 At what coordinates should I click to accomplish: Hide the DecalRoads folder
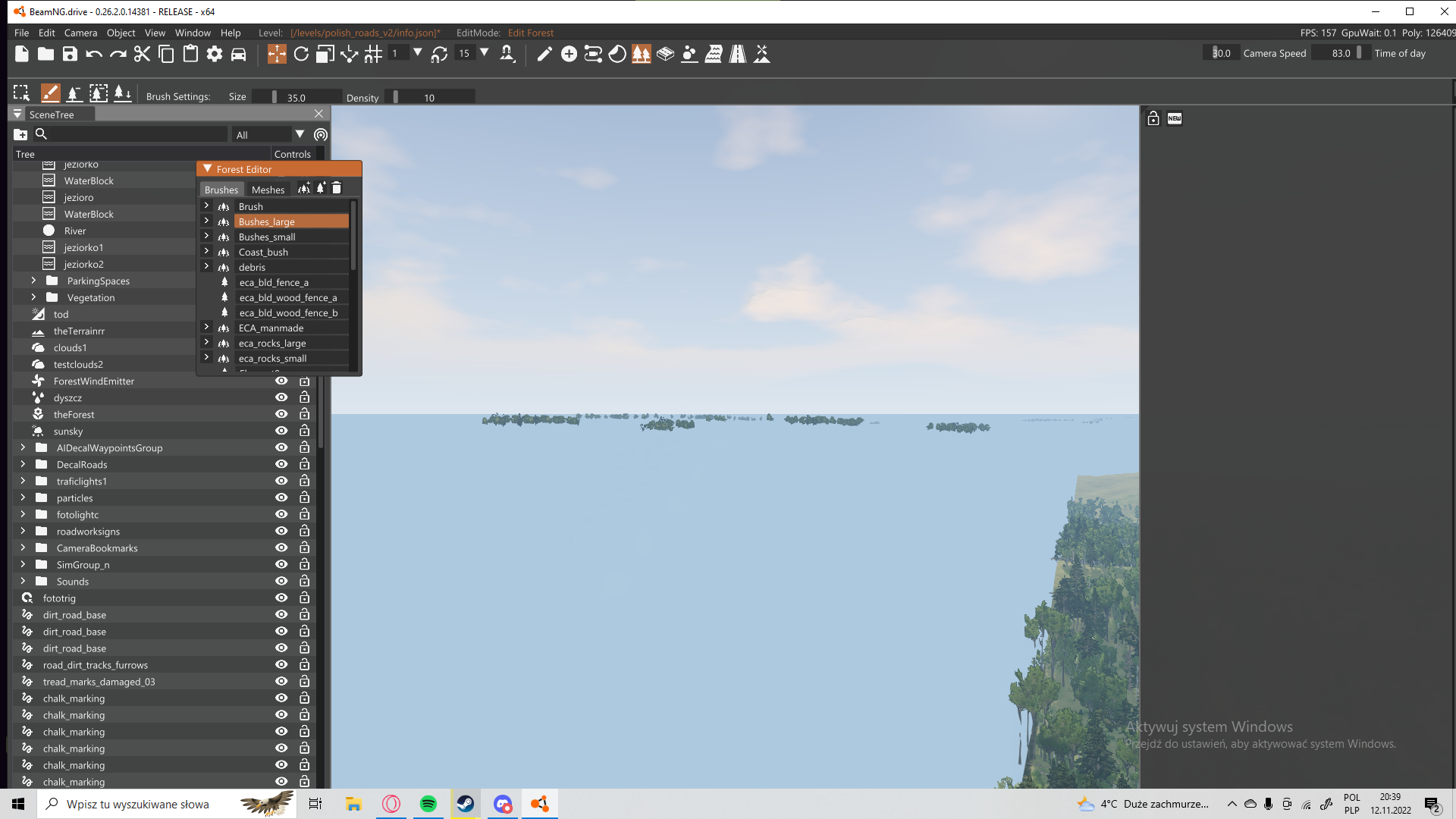pos(281,464)
